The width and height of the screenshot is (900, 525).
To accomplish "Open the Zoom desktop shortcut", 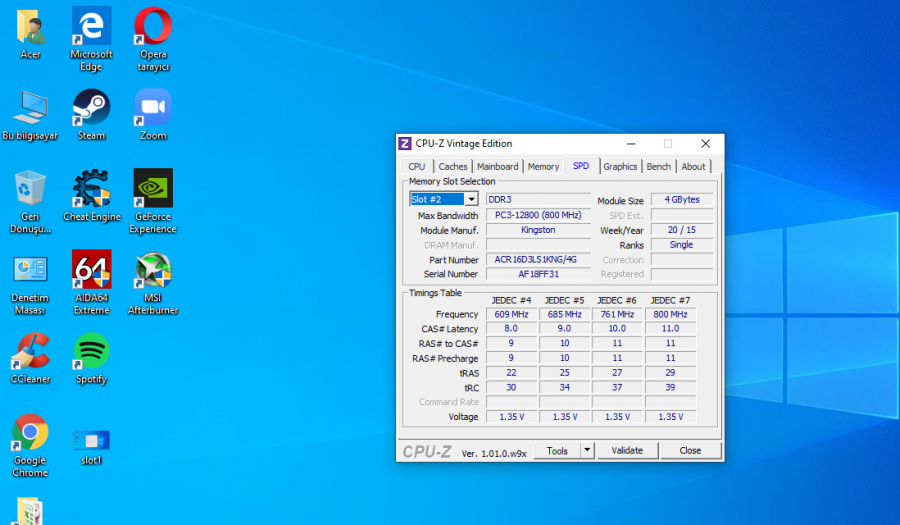I will 153,115.
